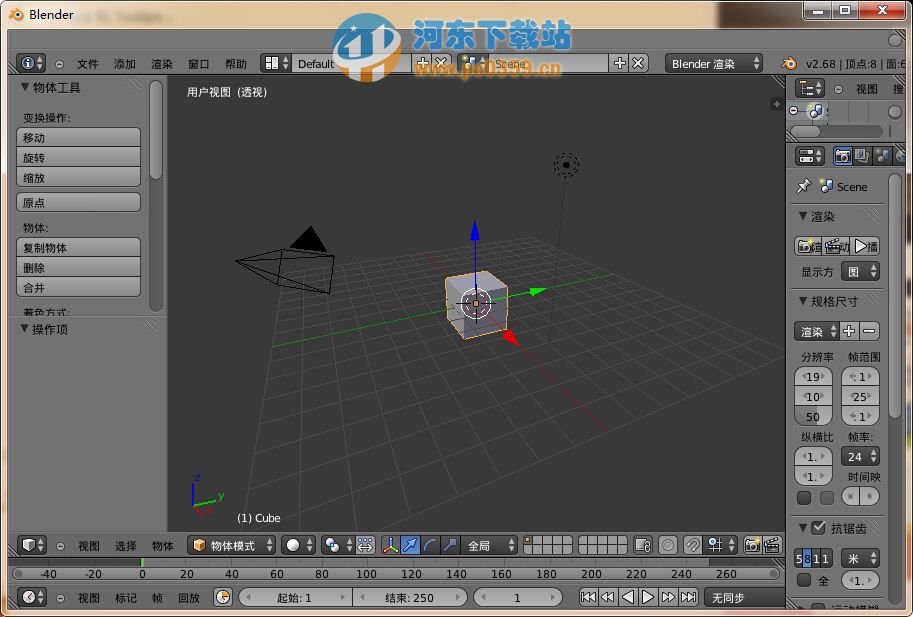This screenshot has height=617, width=913.
Task: Click the 渲染 menu in the top bar
Action: [x=161, y=63]
